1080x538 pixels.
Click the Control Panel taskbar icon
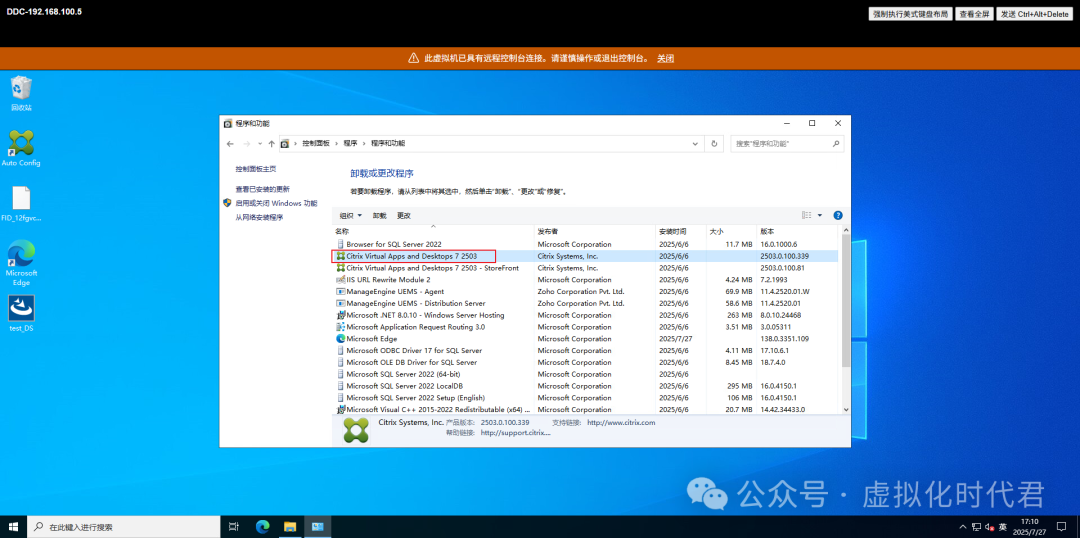318,527
